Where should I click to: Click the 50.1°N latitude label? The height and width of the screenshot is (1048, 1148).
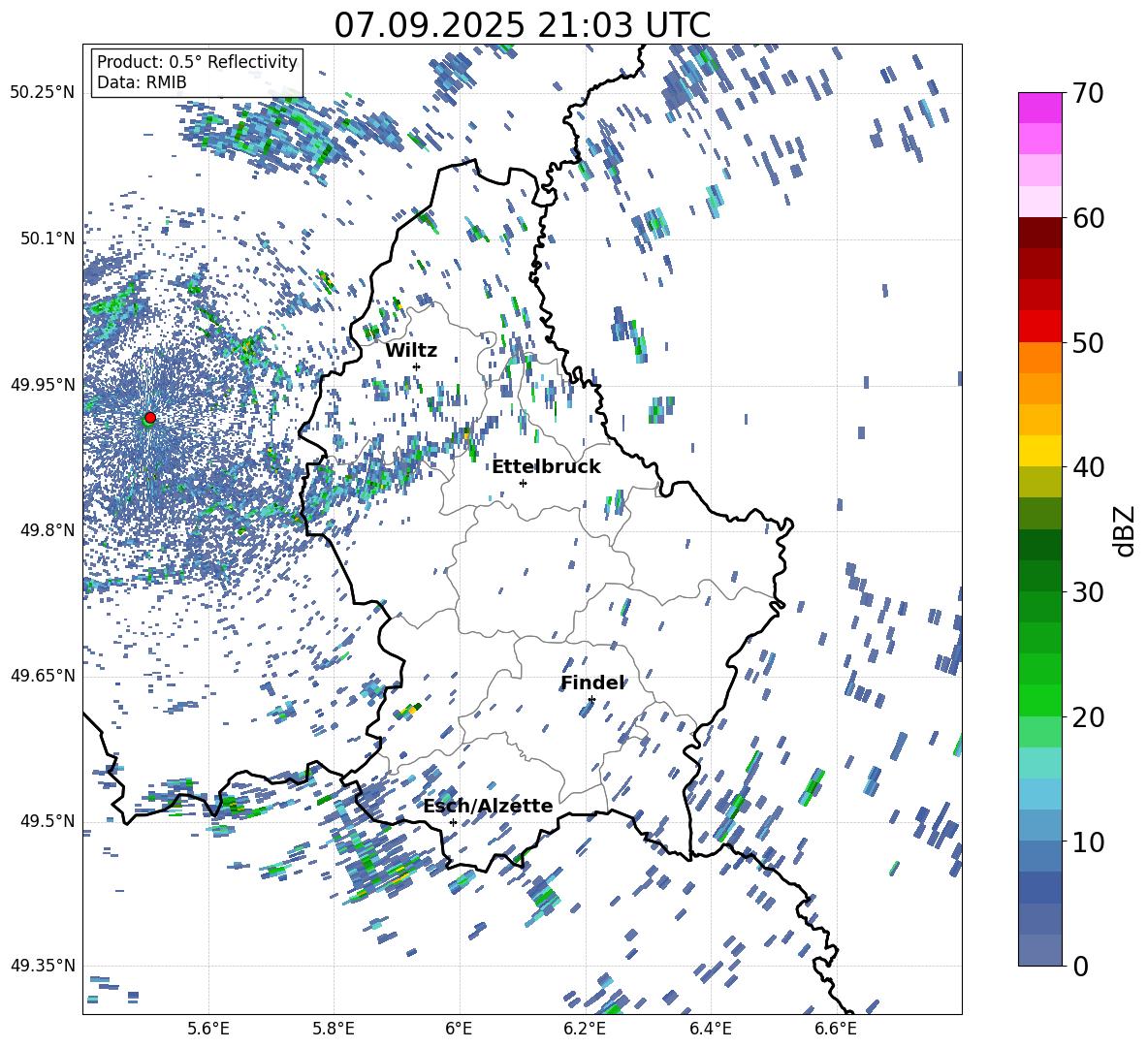click(48, 239)
